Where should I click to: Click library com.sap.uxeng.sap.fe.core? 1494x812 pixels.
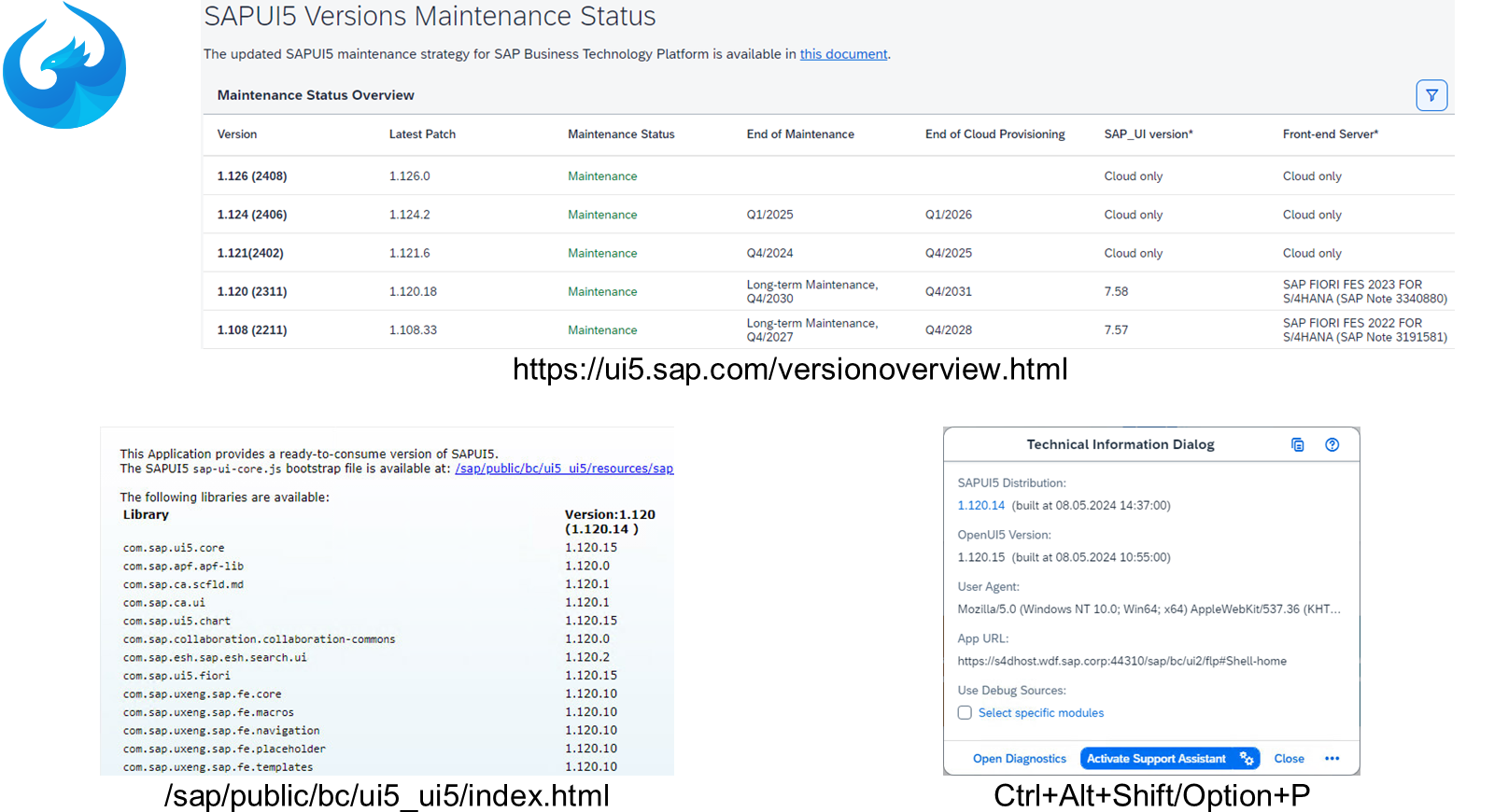[202, 694]
